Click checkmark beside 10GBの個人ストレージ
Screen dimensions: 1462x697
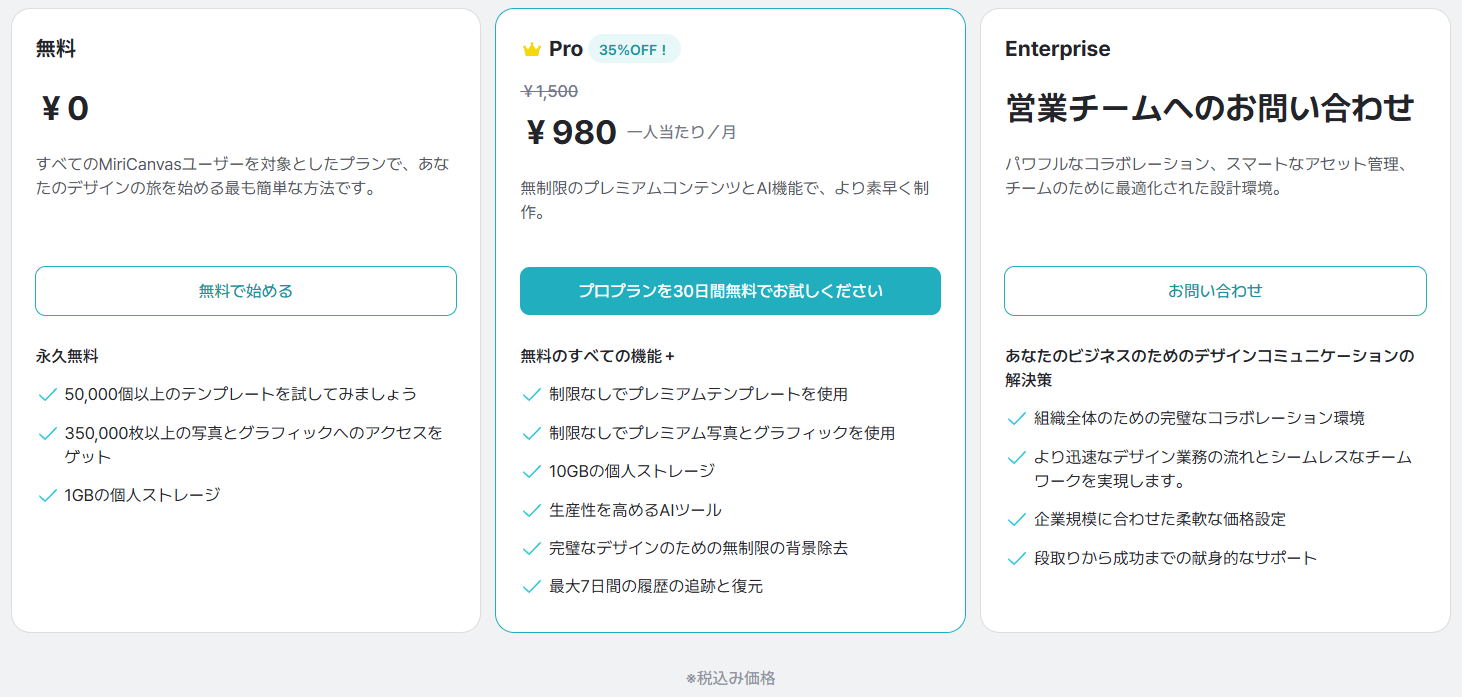pos(531,471)
